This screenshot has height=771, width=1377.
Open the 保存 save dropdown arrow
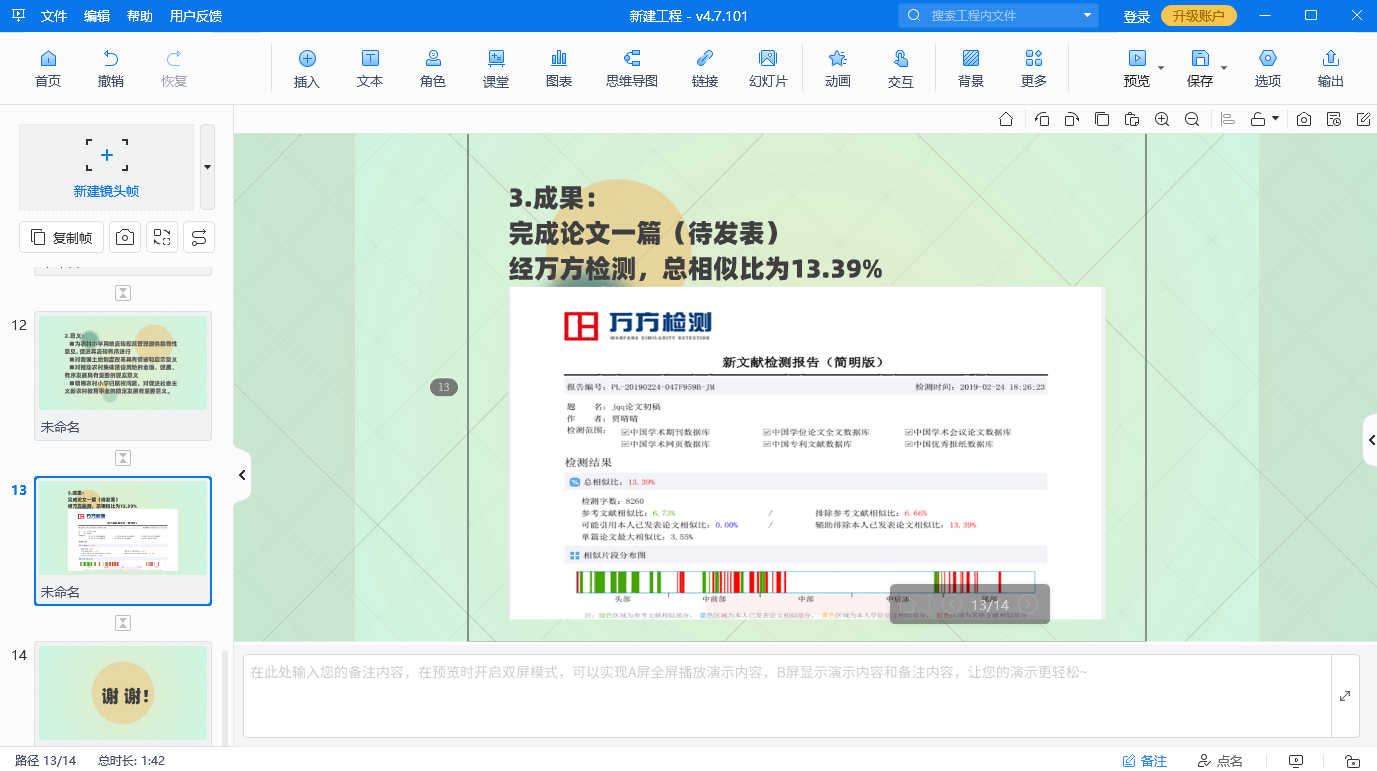click(1224, 68)
